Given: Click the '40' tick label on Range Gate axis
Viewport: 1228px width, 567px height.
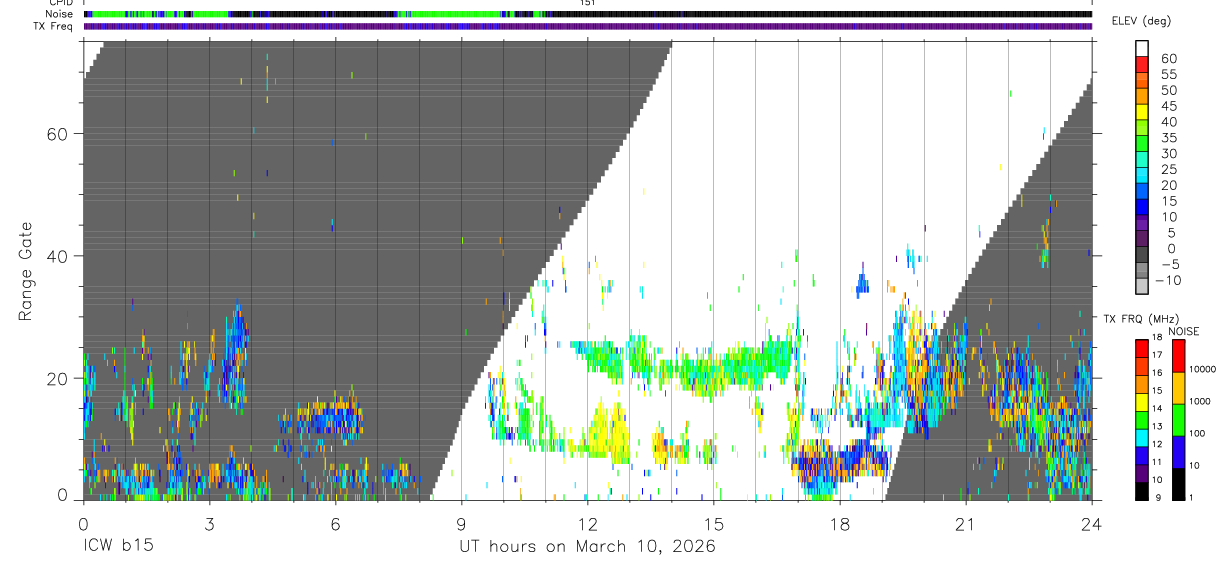Looking at the screenshot, I should (56, 257).
